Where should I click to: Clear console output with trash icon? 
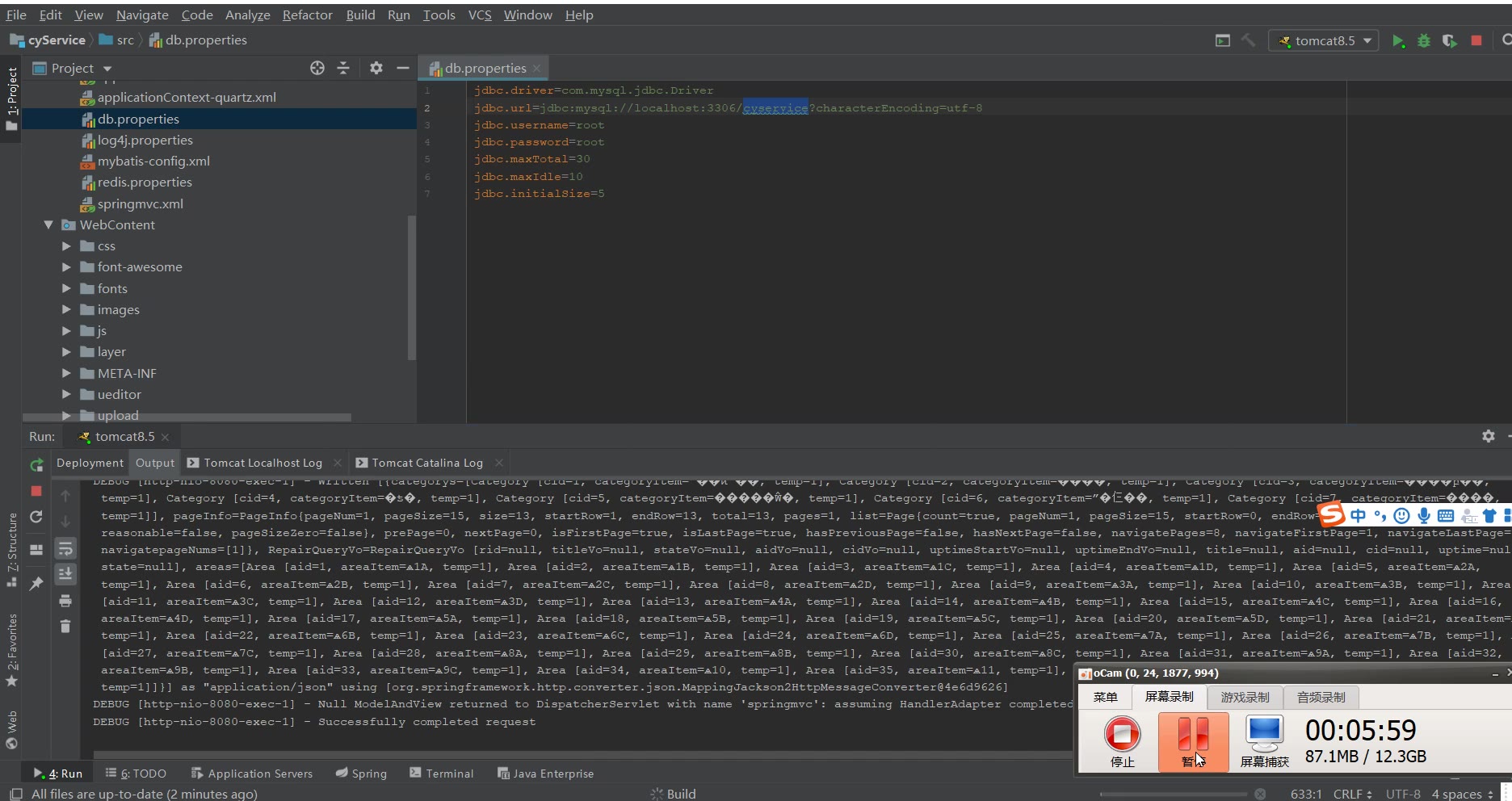(x=65, y=627)
